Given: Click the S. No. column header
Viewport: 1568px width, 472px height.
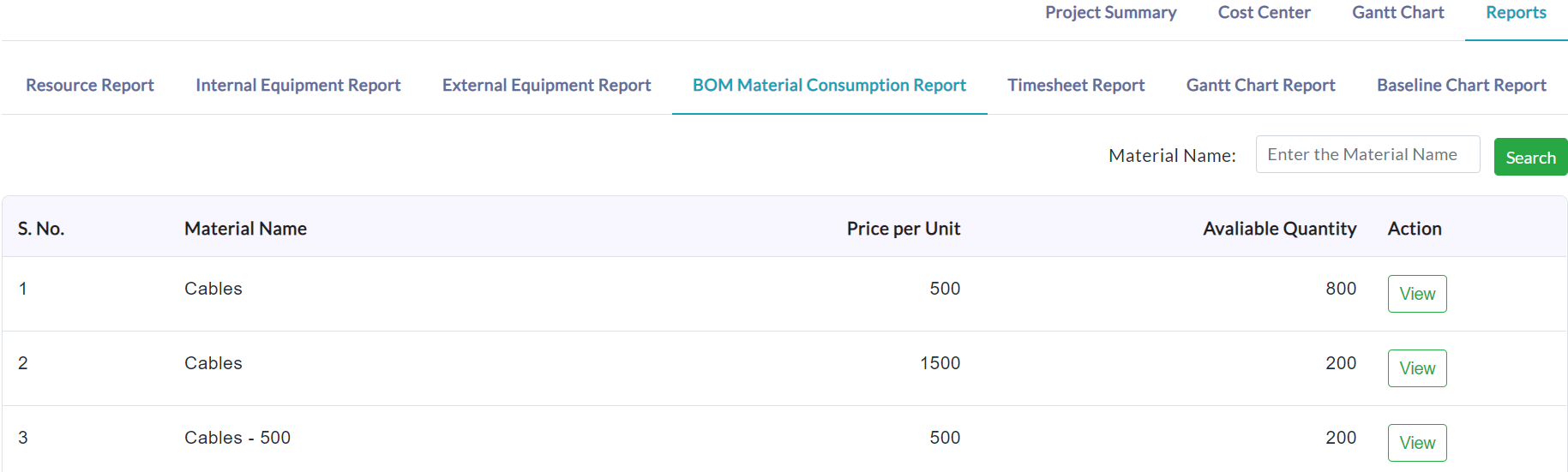Looking at the screenshot, I should click(41, 229).
